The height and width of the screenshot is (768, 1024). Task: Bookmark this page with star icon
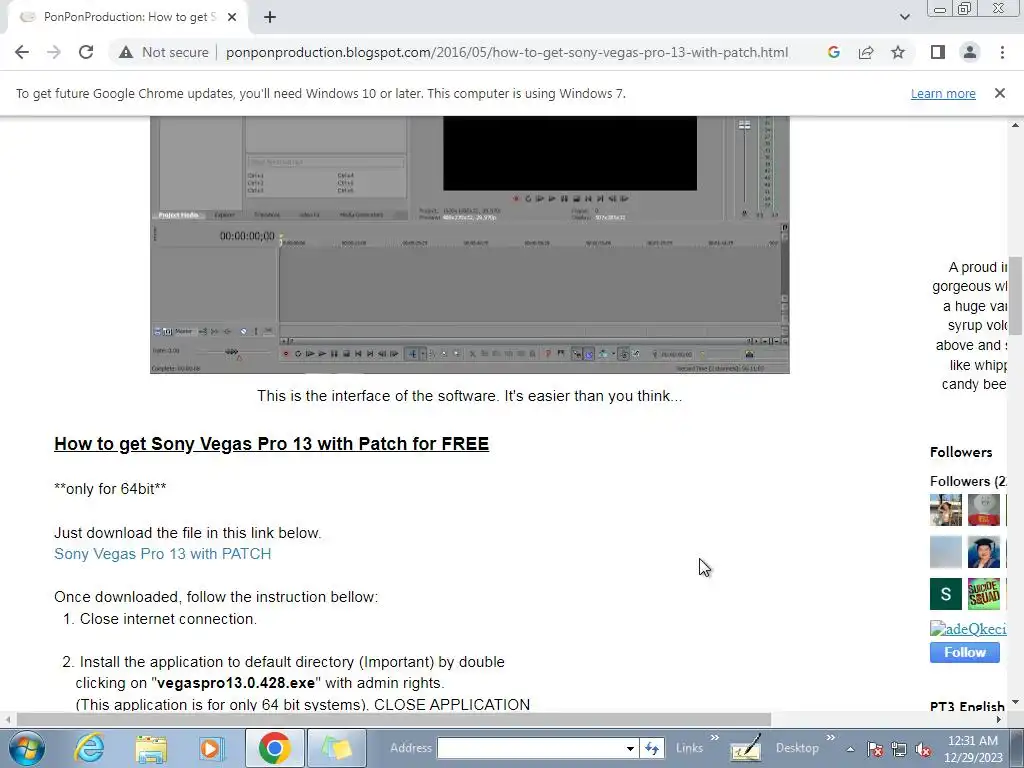coord(898,52)
